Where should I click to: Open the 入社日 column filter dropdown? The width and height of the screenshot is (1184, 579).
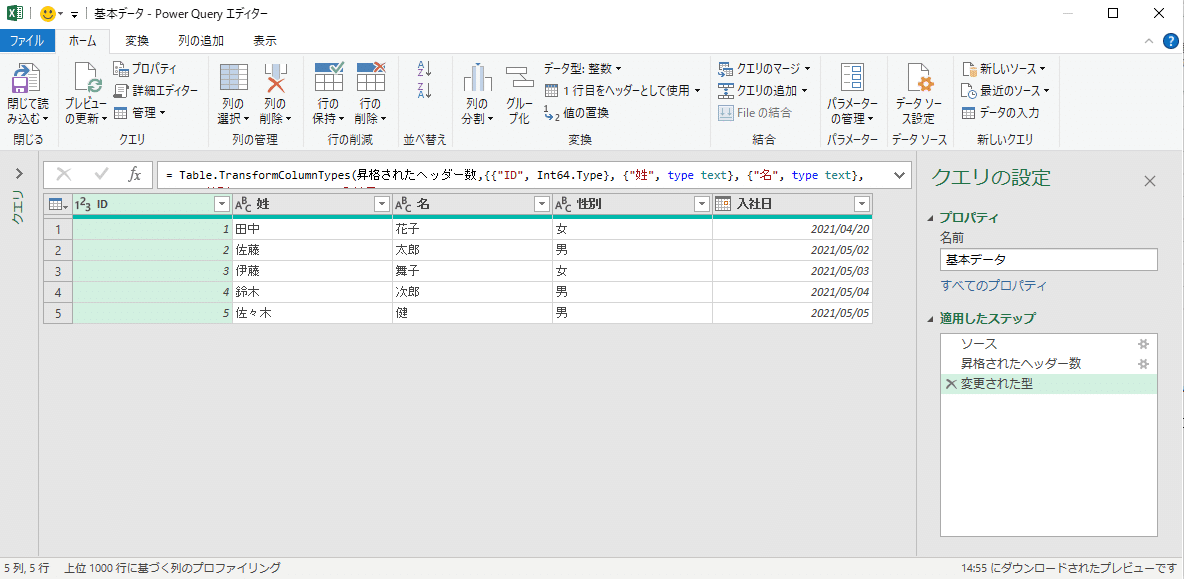(x=862, y=204)
